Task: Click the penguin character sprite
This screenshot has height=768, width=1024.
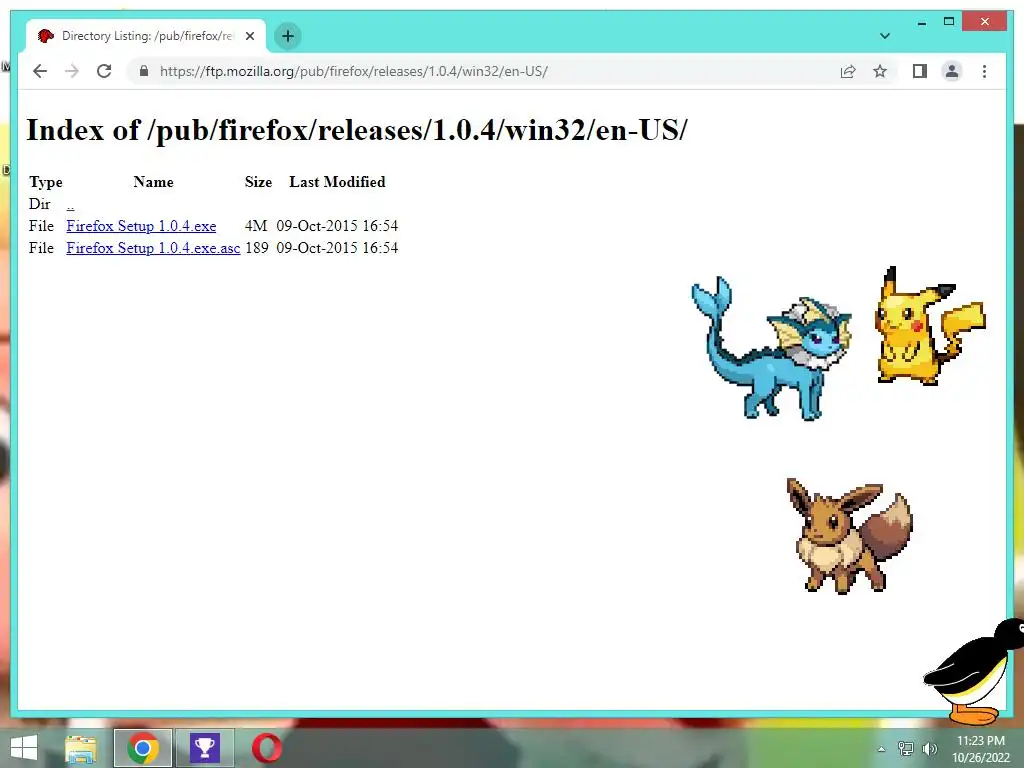Action: click(x=974, y=673)
